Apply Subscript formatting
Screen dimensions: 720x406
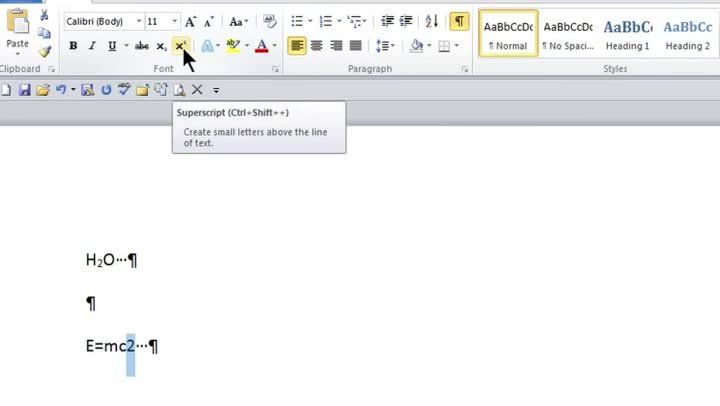coord(161,46)
